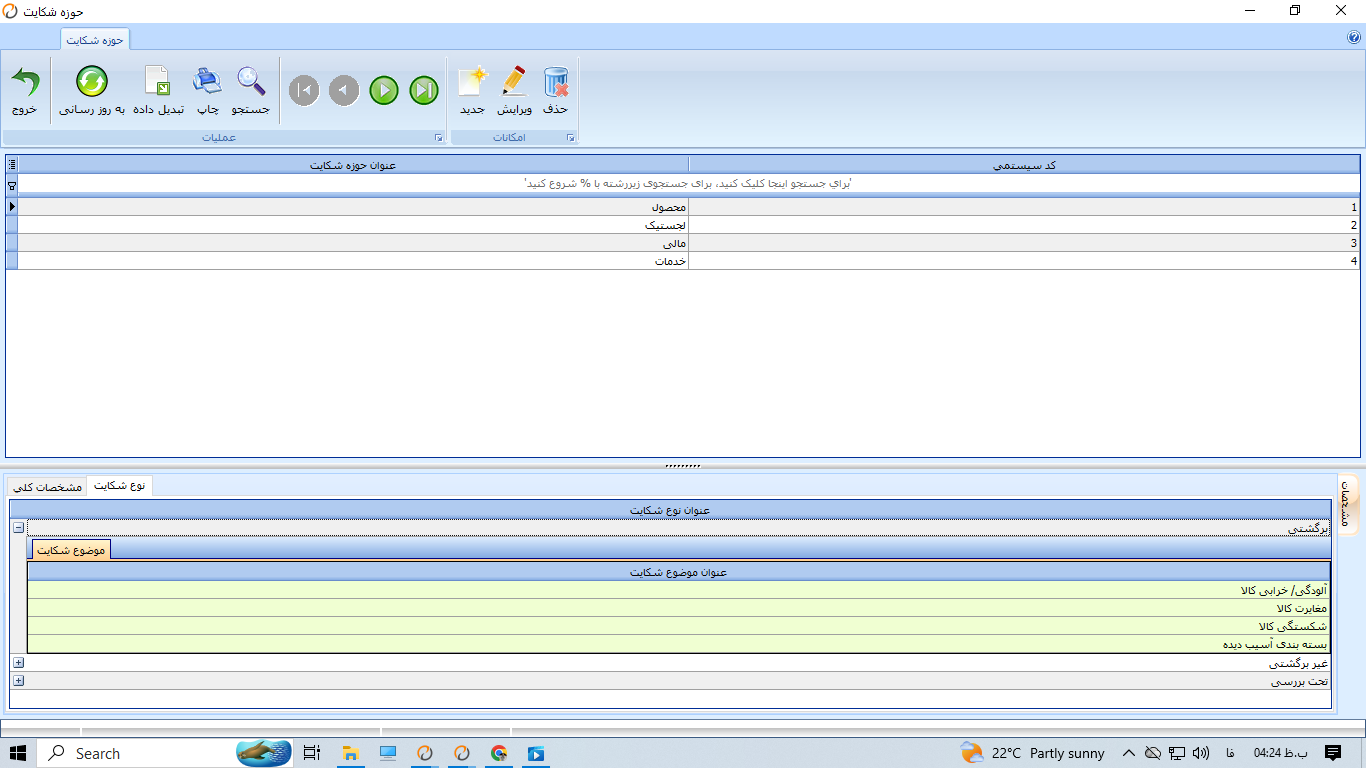Open the grid column chooser icon
1366x768 pixels.
point(12,164)
